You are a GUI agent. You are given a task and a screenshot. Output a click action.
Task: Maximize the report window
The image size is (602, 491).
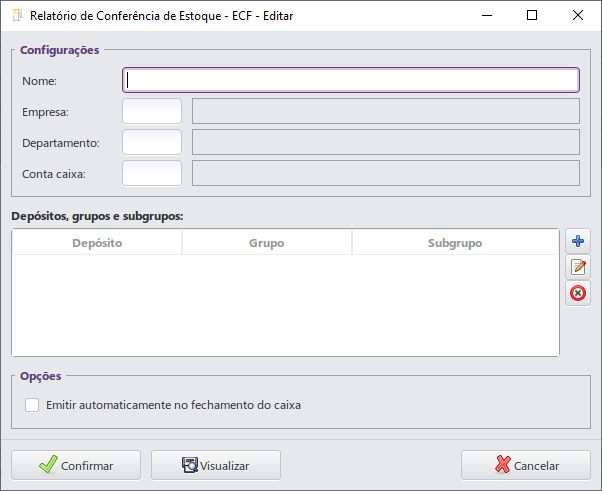(532, 16)
